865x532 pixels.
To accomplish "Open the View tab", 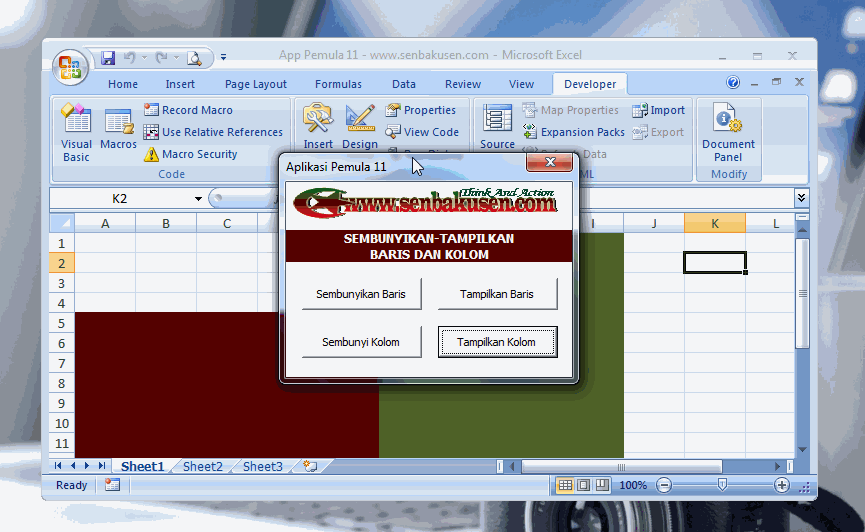I will (521, 84).
